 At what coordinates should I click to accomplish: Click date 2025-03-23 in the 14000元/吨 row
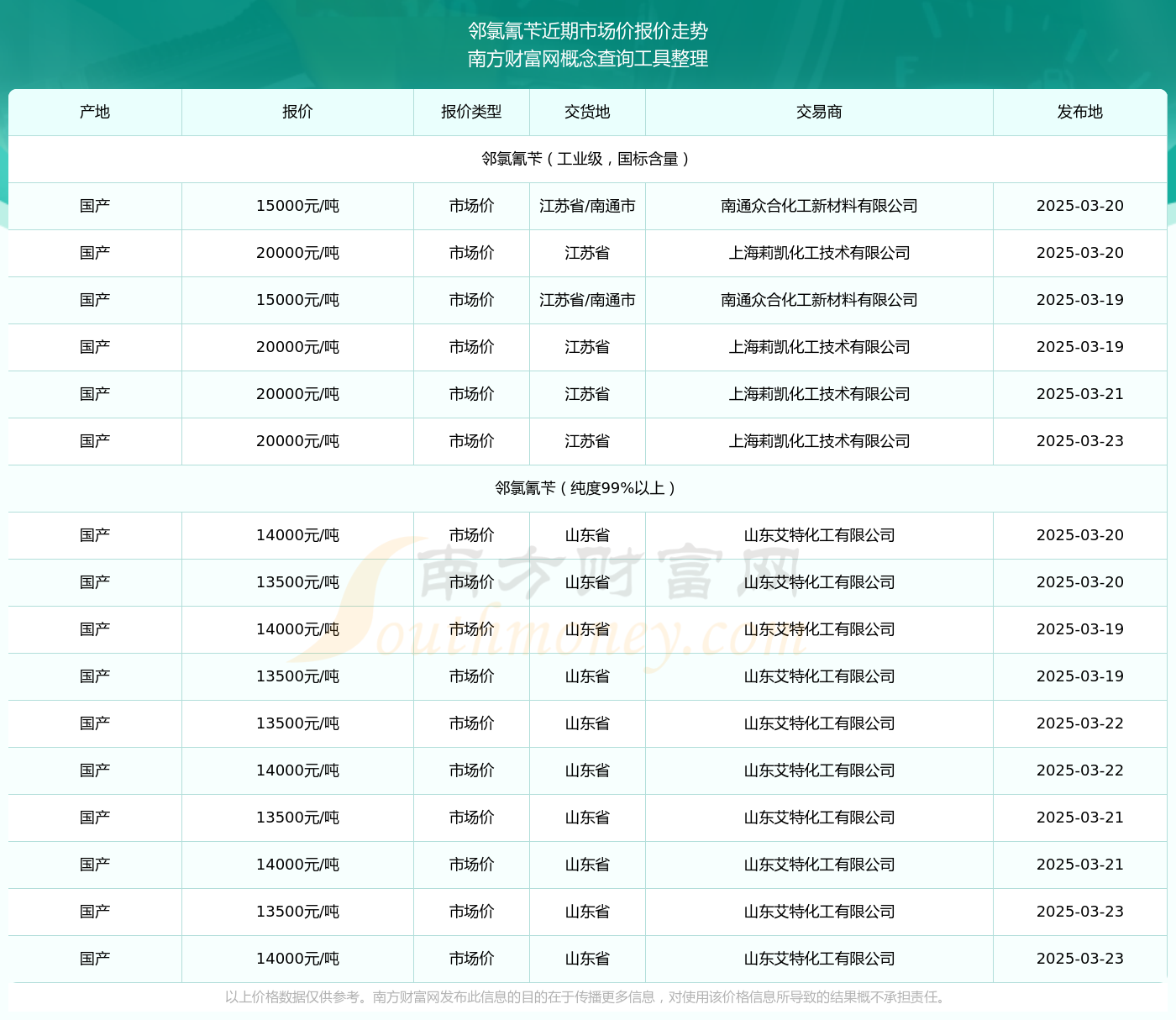(x=1079, y=959)
